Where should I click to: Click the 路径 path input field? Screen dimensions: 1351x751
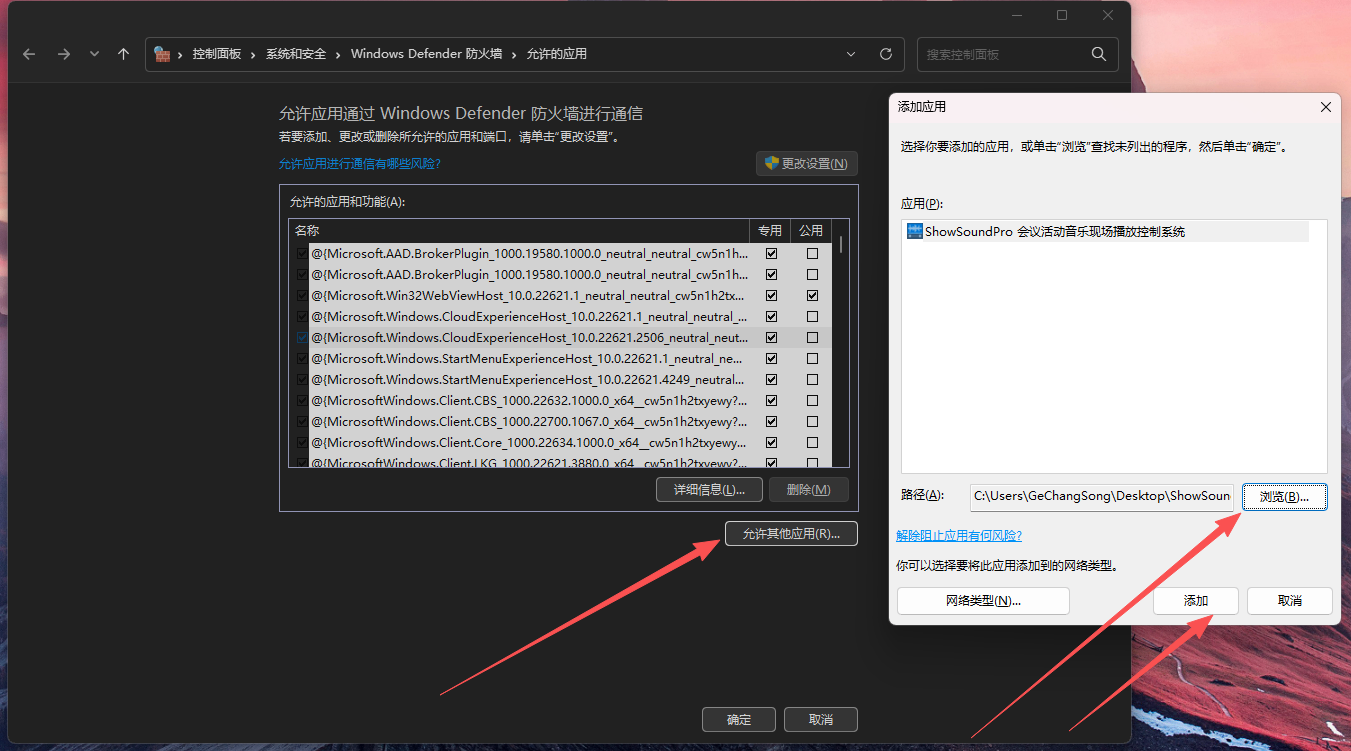[x=1102, y=497]
